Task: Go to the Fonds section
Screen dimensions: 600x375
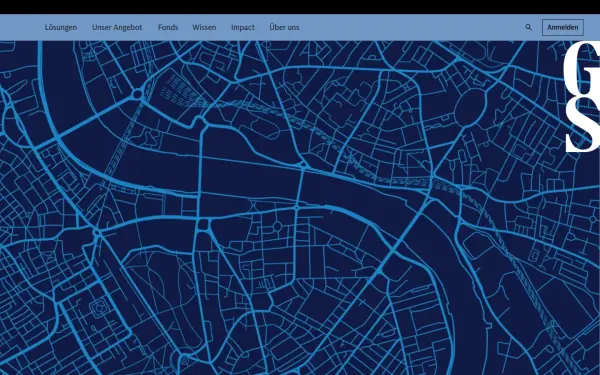Action: (x=168, y=28)
